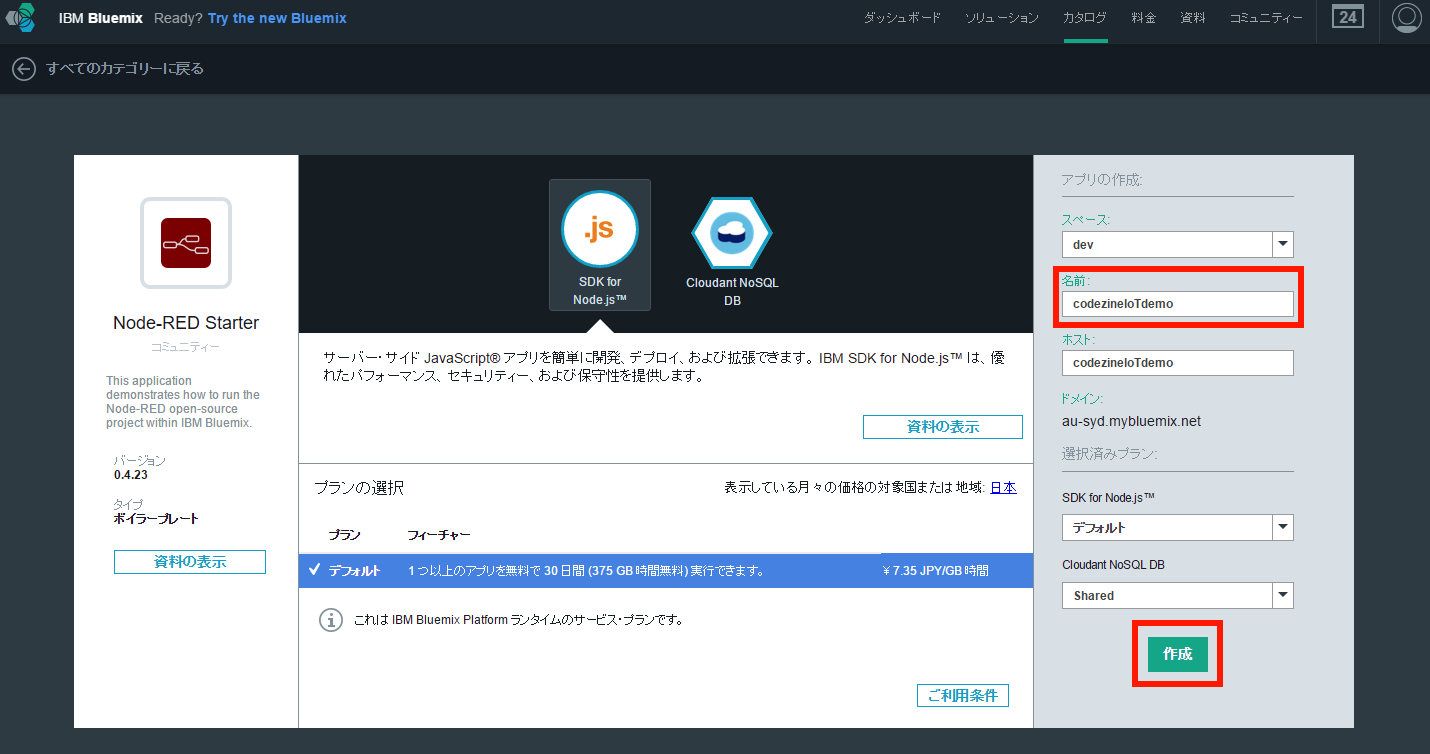Screen dimensions: 1430x754
Task: Open the カタログ navigation tab
Action: coord(1085,18)
